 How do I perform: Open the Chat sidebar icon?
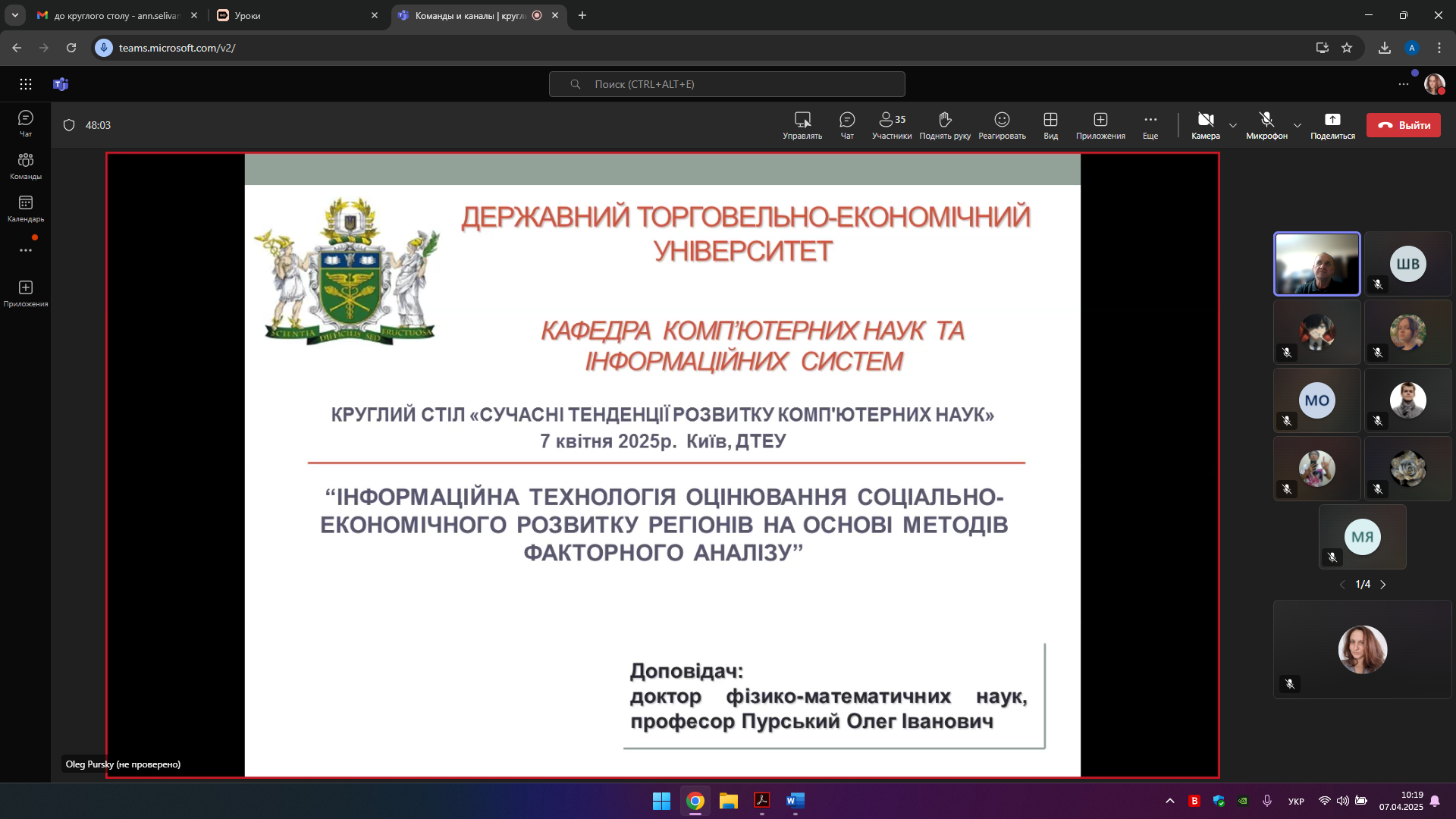(x=26, y=123)
